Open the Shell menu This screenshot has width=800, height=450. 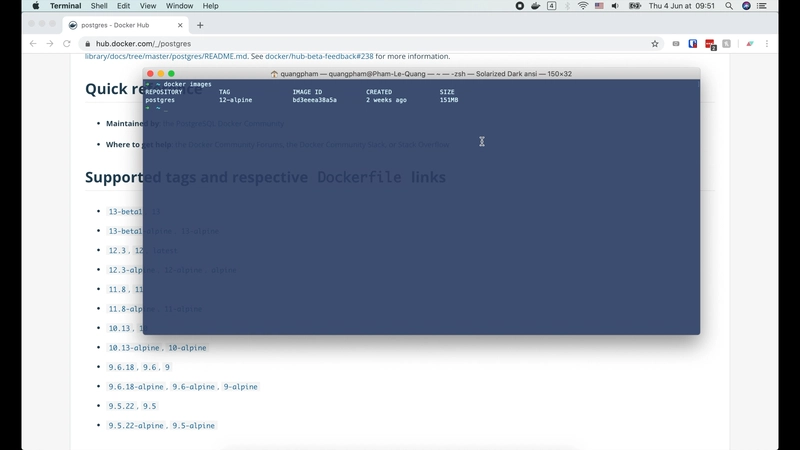99,6
